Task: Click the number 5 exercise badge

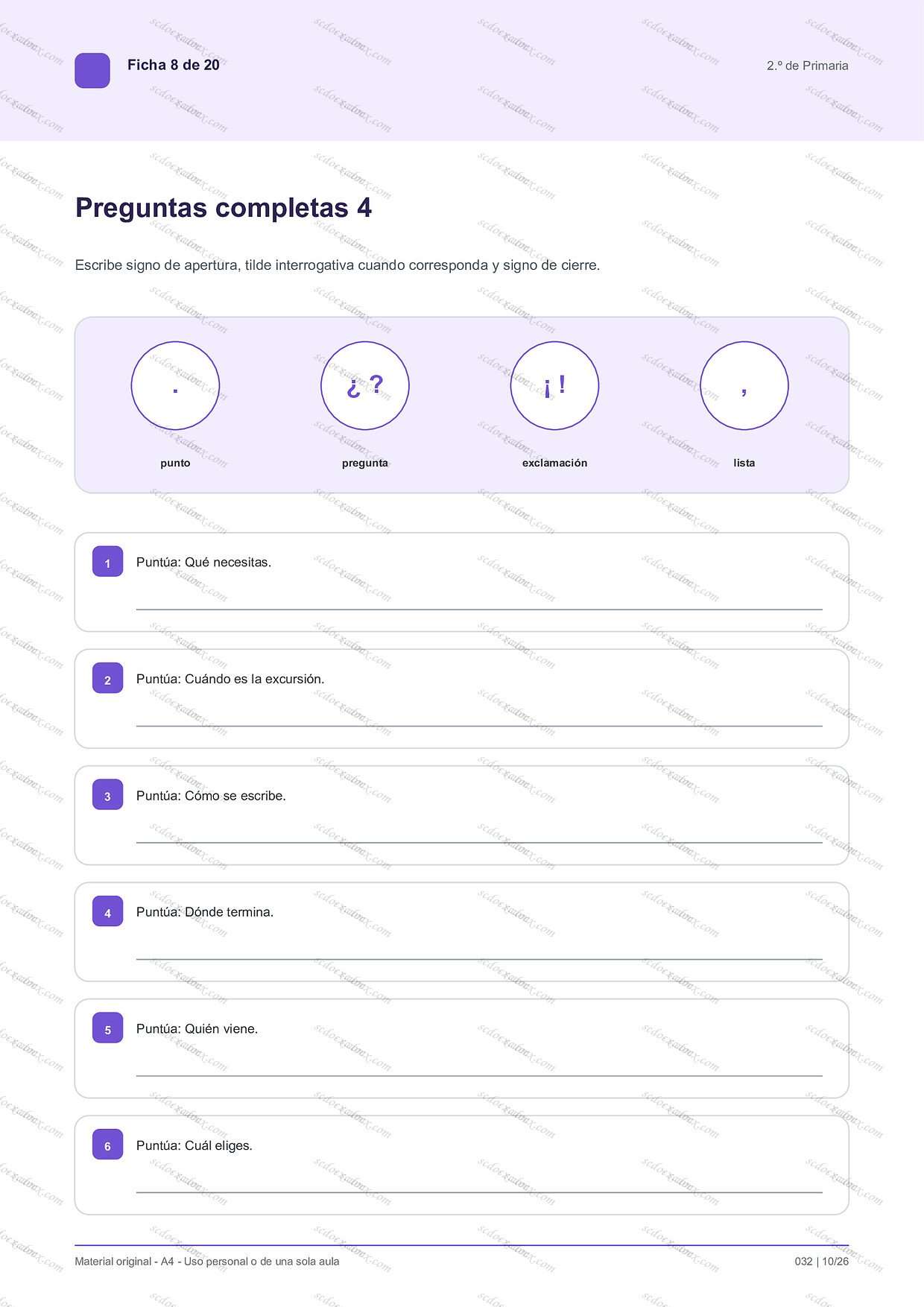Action: pos(107,1028)
